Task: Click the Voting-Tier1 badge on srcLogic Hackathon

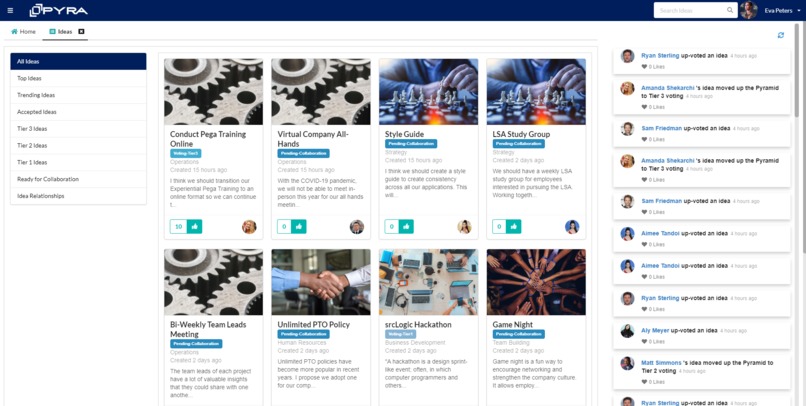Action: [400, 334]
